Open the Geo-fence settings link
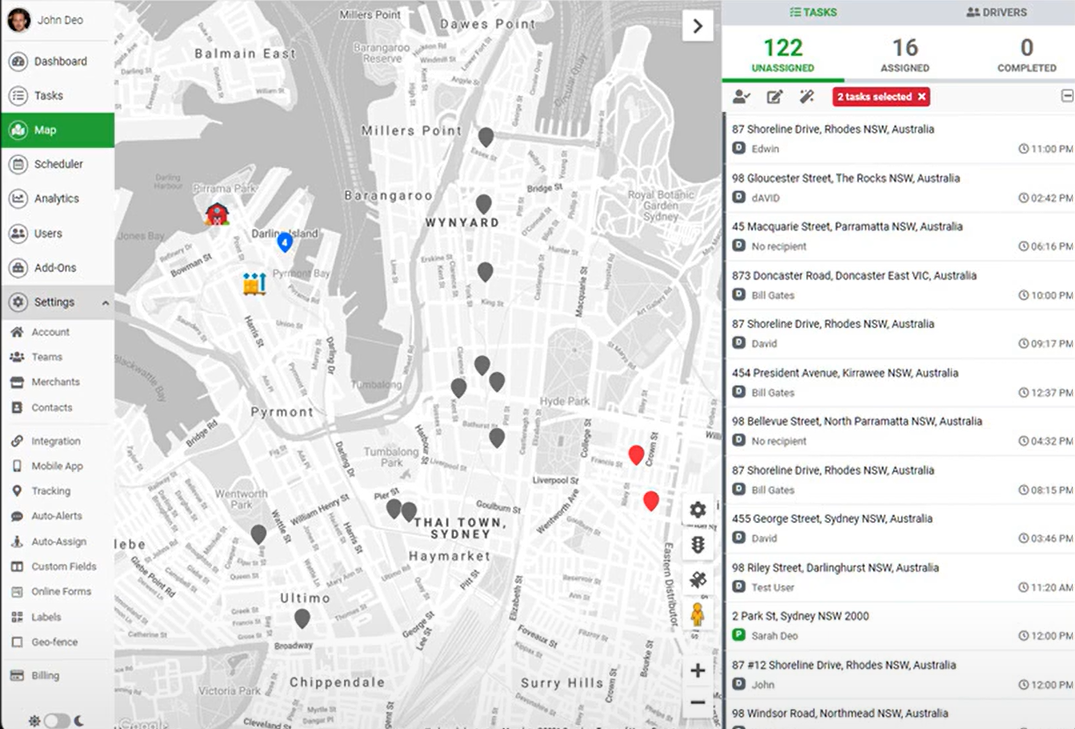The width and height of the screenshot is (1075, 729). (54, 642)
